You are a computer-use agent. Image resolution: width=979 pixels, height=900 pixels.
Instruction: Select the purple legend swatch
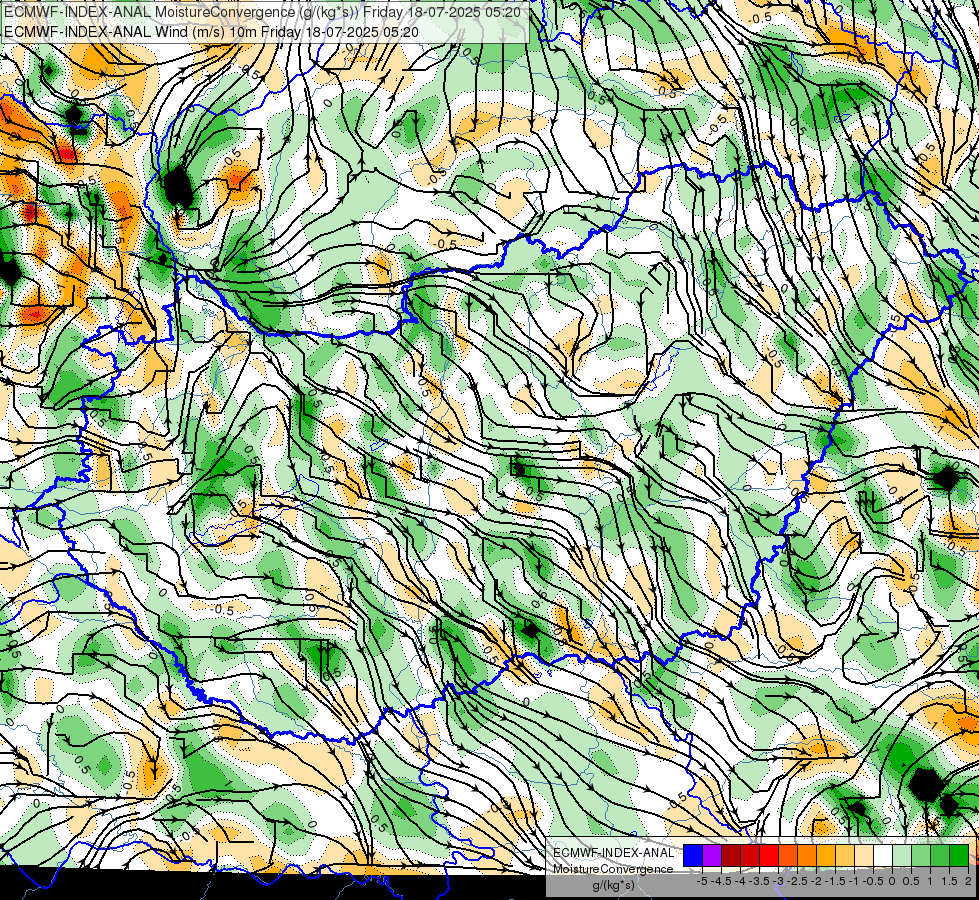pyautogui.click(x=712, y=855)
